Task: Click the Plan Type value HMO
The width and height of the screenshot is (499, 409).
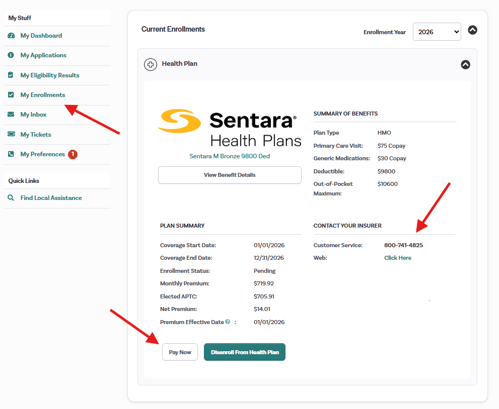Action: [x=384, y=133]
